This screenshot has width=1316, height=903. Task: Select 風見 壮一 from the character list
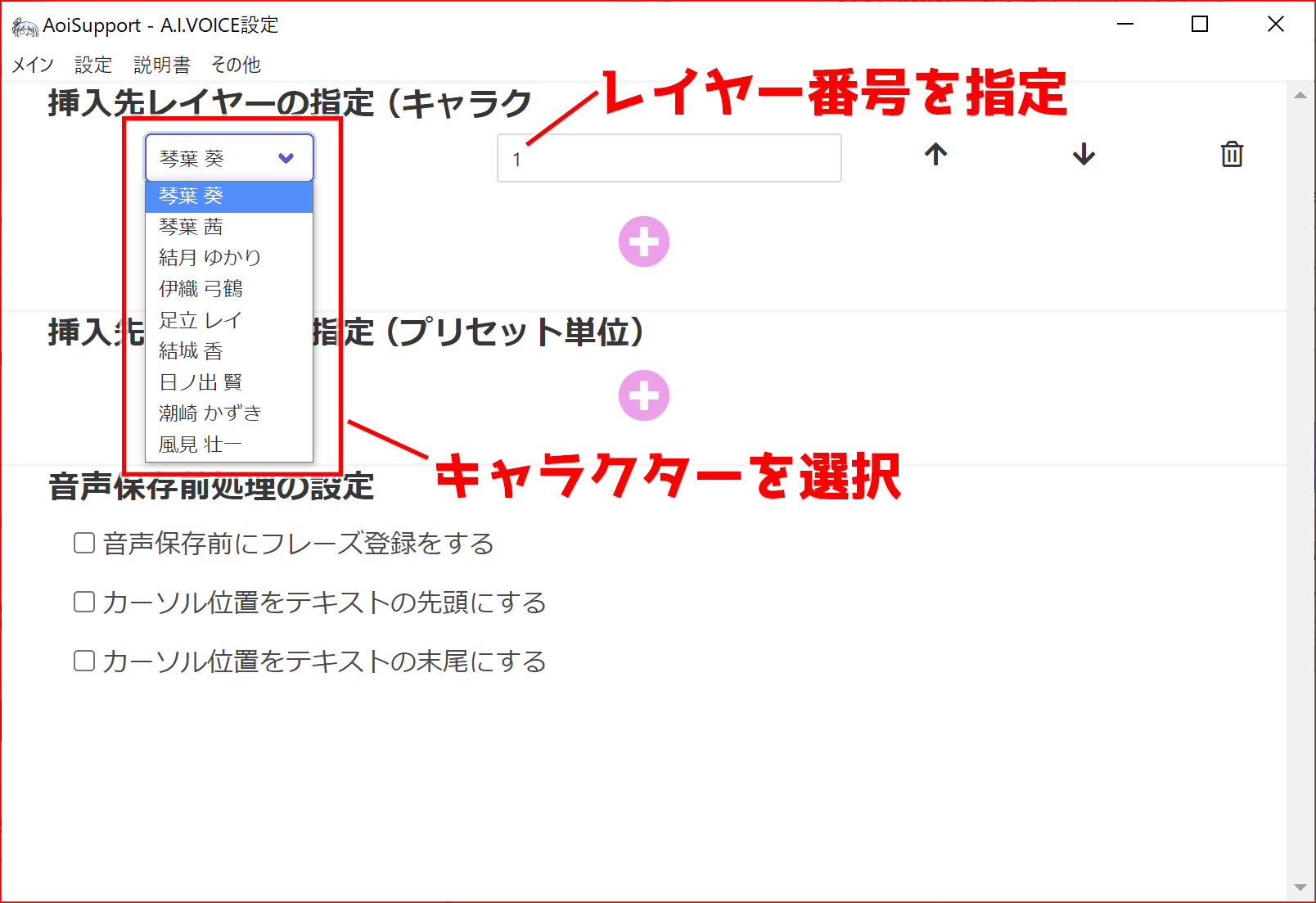coord(229,445)
